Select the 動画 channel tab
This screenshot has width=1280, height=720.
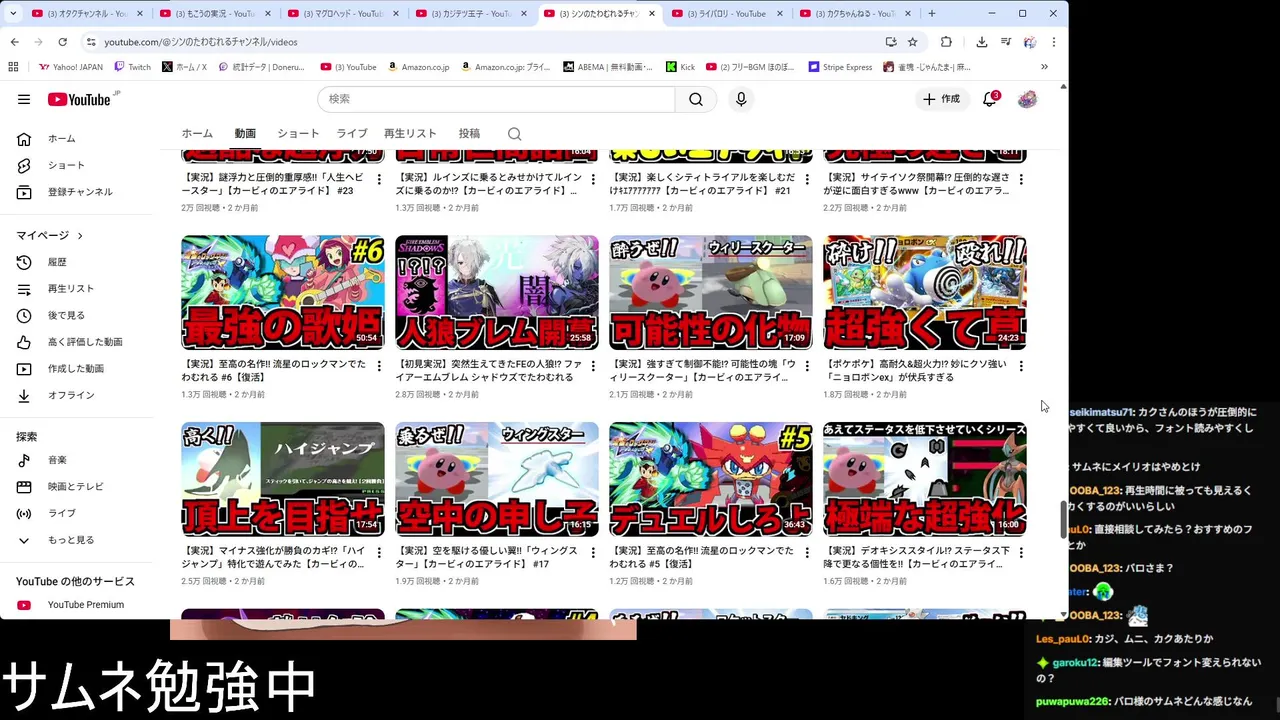click(245, 134)
